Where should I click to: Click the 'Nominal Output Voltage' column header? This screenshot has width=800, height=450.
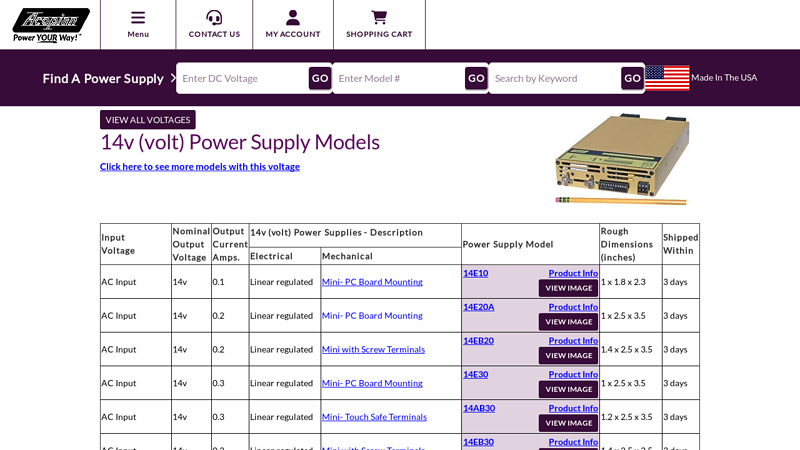(x=191, y=244)
